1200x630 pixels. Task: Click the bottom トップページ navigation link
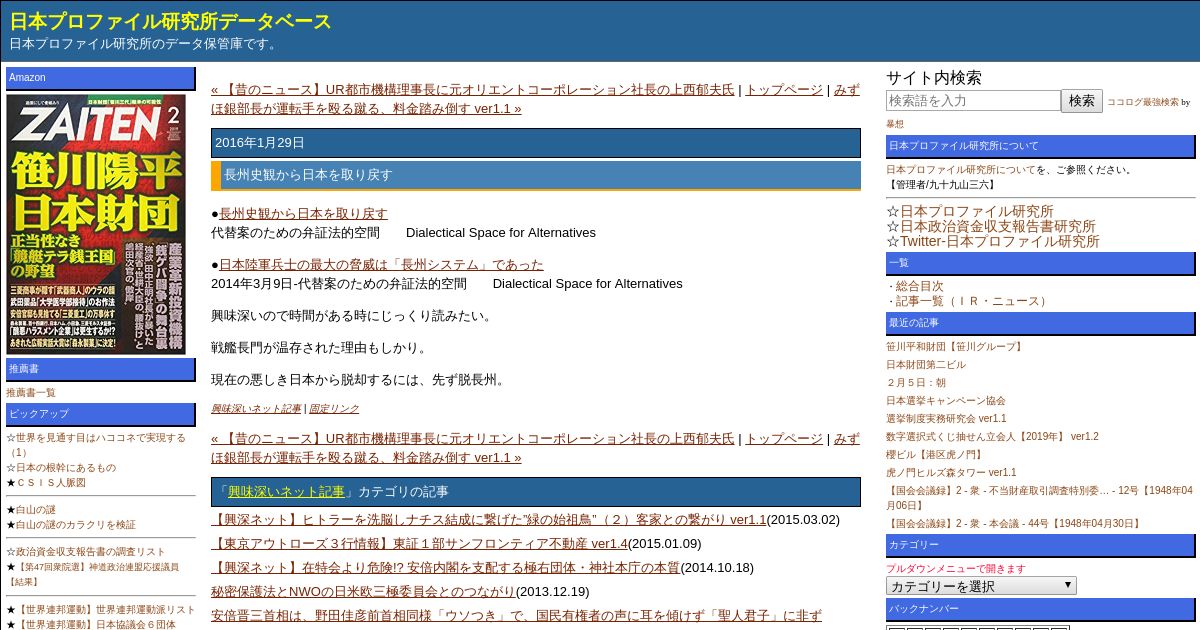tap(784, 438)
